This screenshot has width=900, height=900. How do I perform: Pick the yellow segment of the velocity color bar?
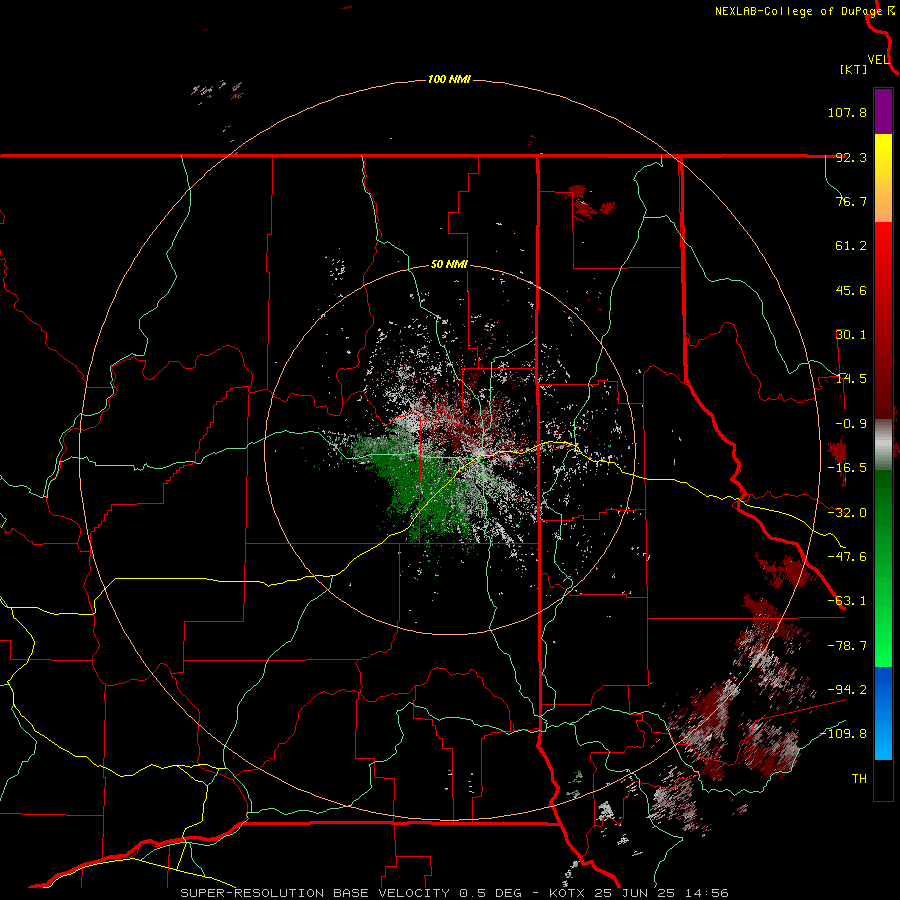click(883, 156)
